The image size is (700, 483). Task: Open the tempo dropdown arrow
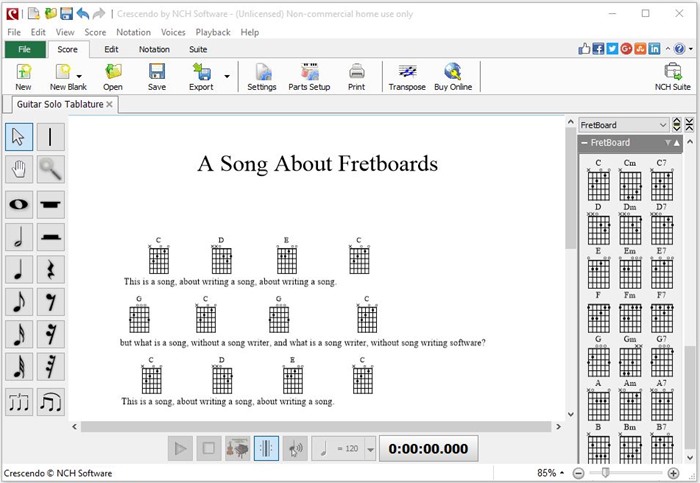371,450
